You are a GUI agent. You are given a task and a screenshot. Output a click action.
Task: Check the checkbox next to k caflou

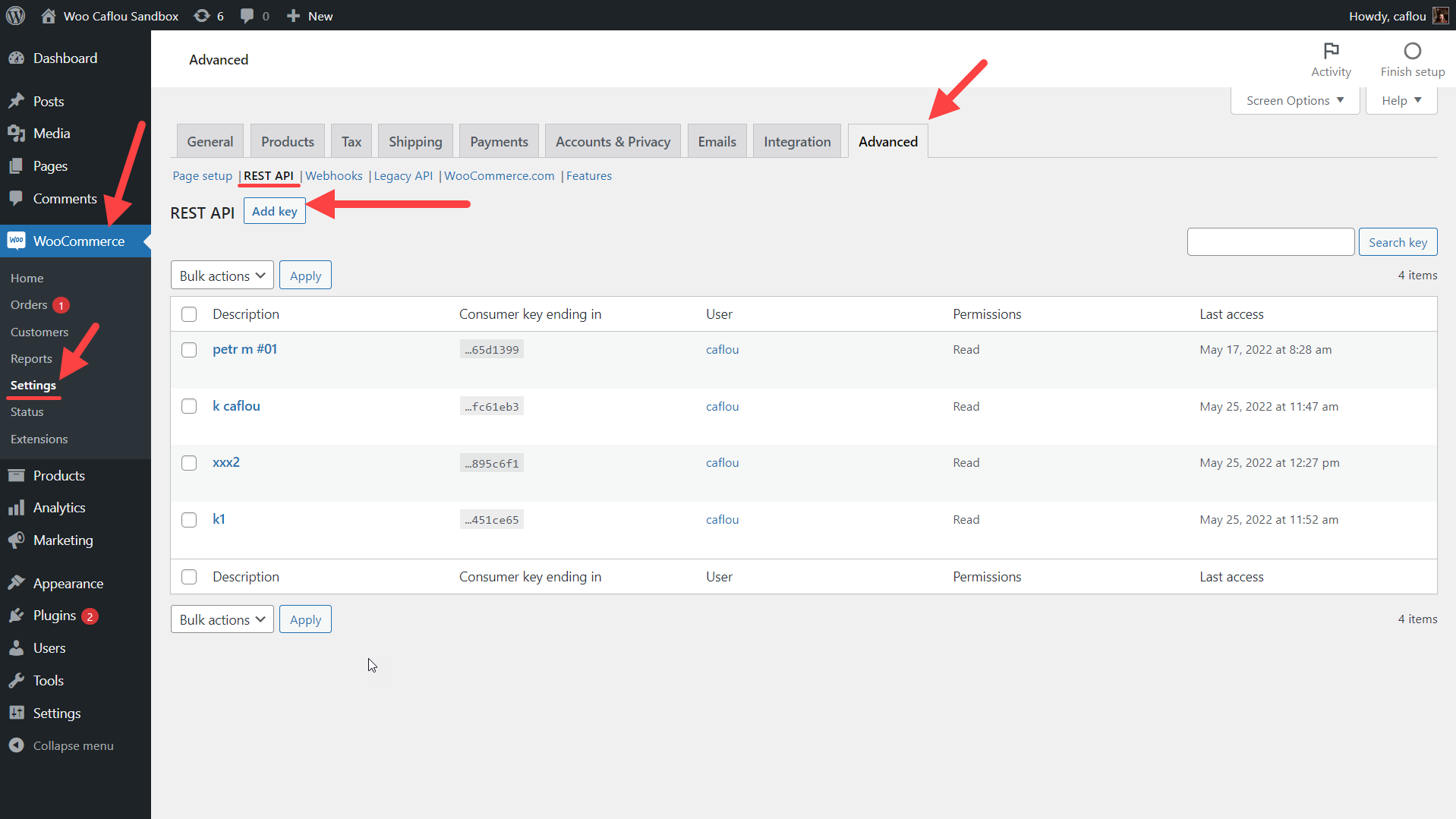188,405
